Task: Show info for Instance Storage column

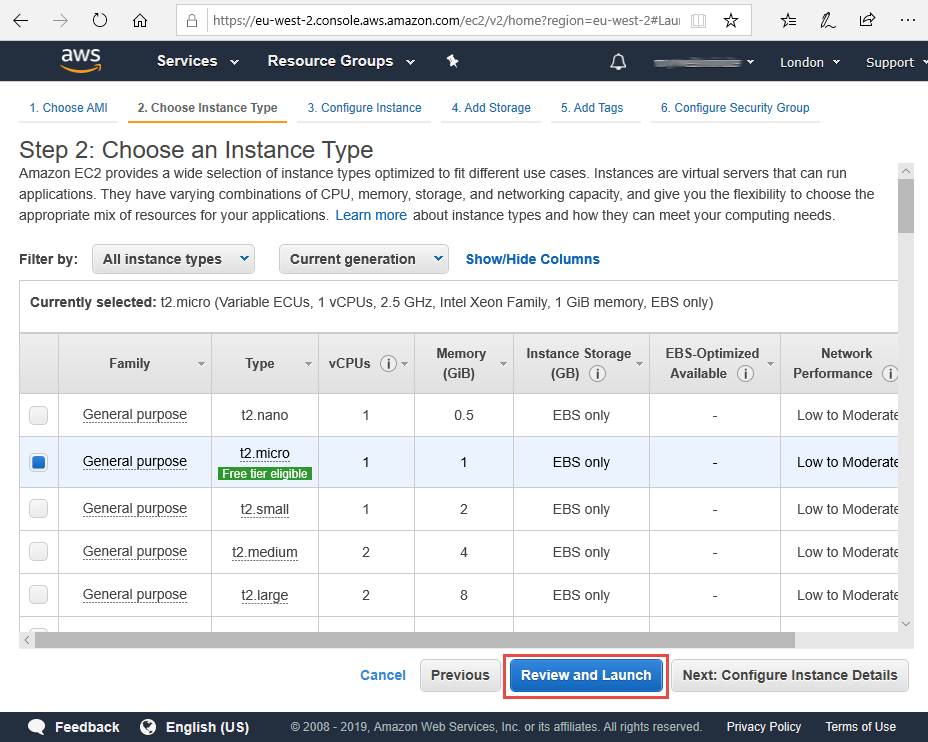Action: pos(597,373)
